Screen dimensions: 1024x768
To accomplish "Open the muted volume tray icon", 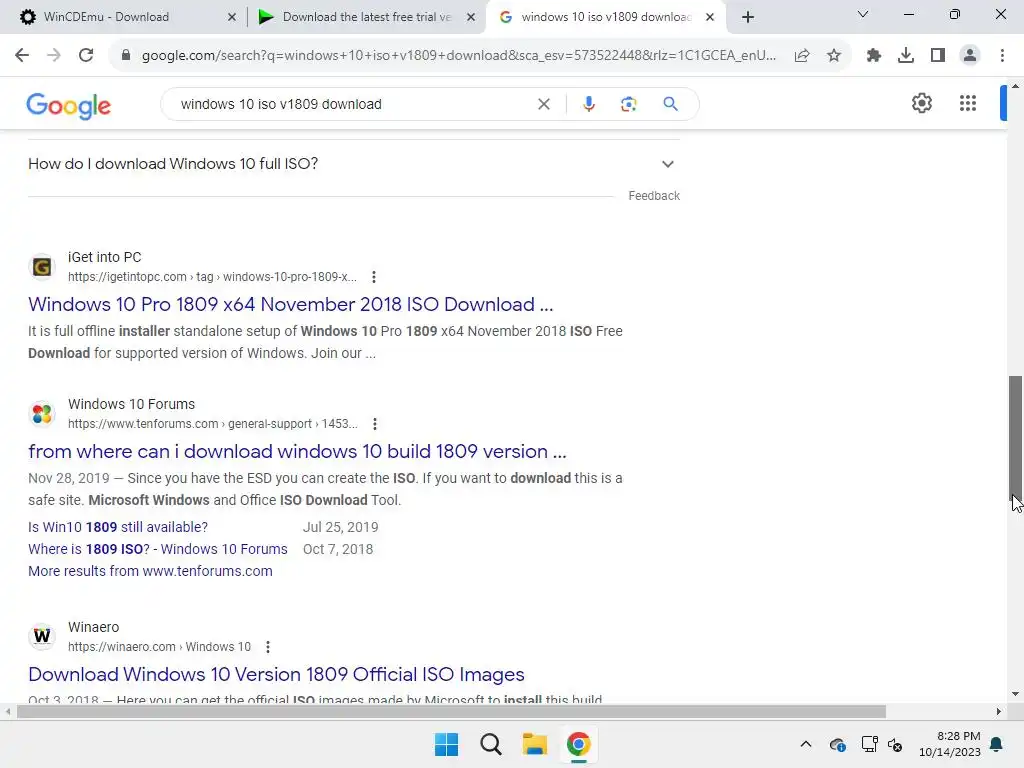I will (895, 744).
